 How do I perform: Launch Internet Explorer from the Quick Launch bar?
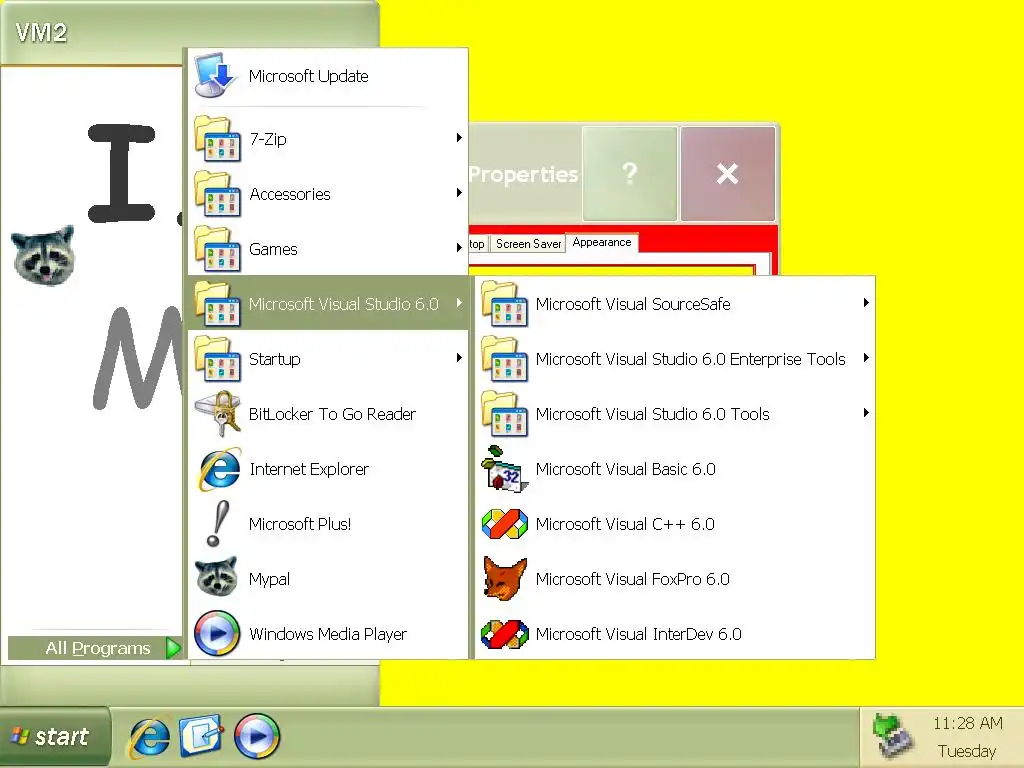click(x=150, y=737)
